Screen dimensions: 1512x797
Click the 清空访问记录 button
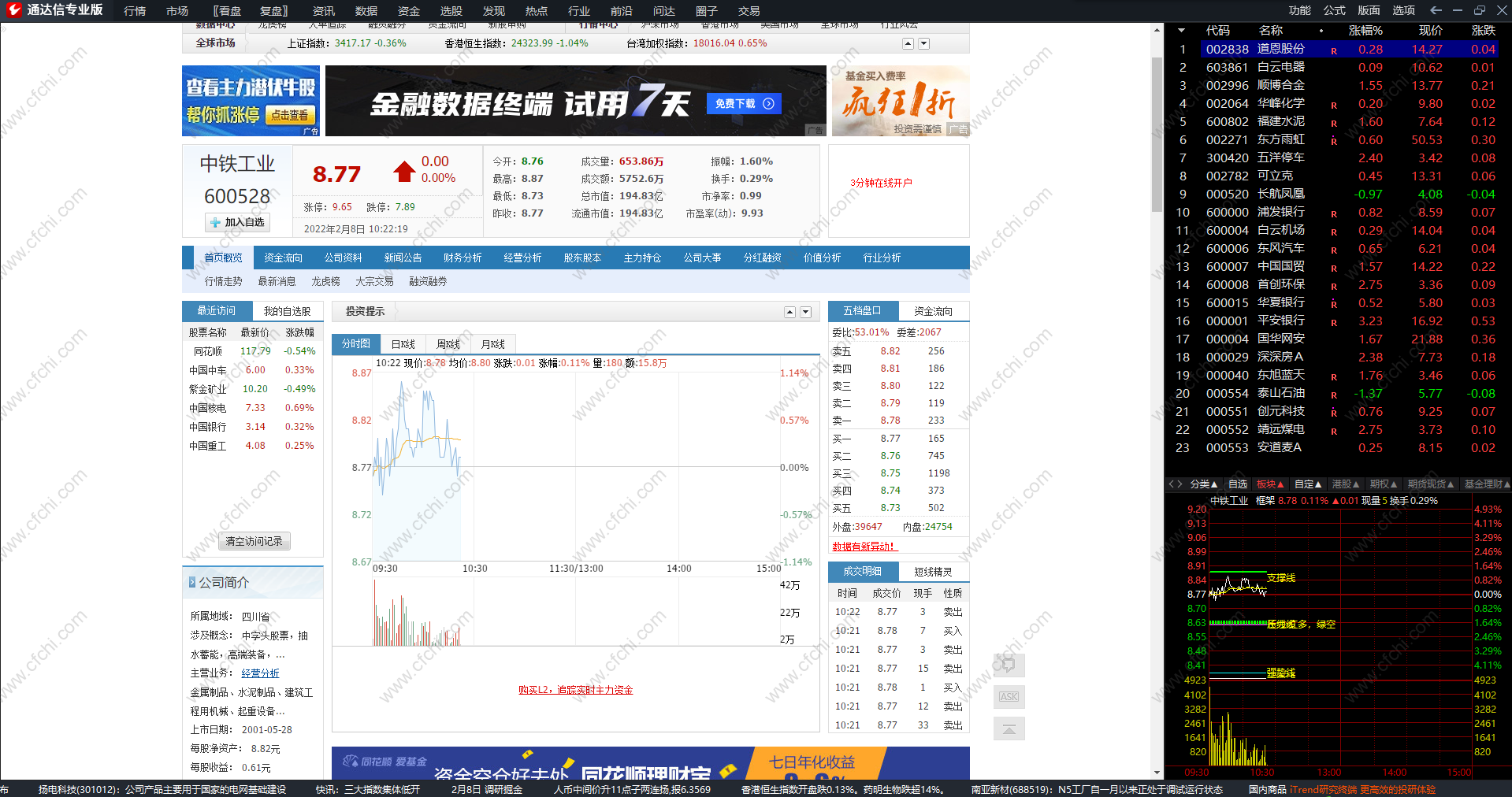pyautogui.click(x=254, y=541)
